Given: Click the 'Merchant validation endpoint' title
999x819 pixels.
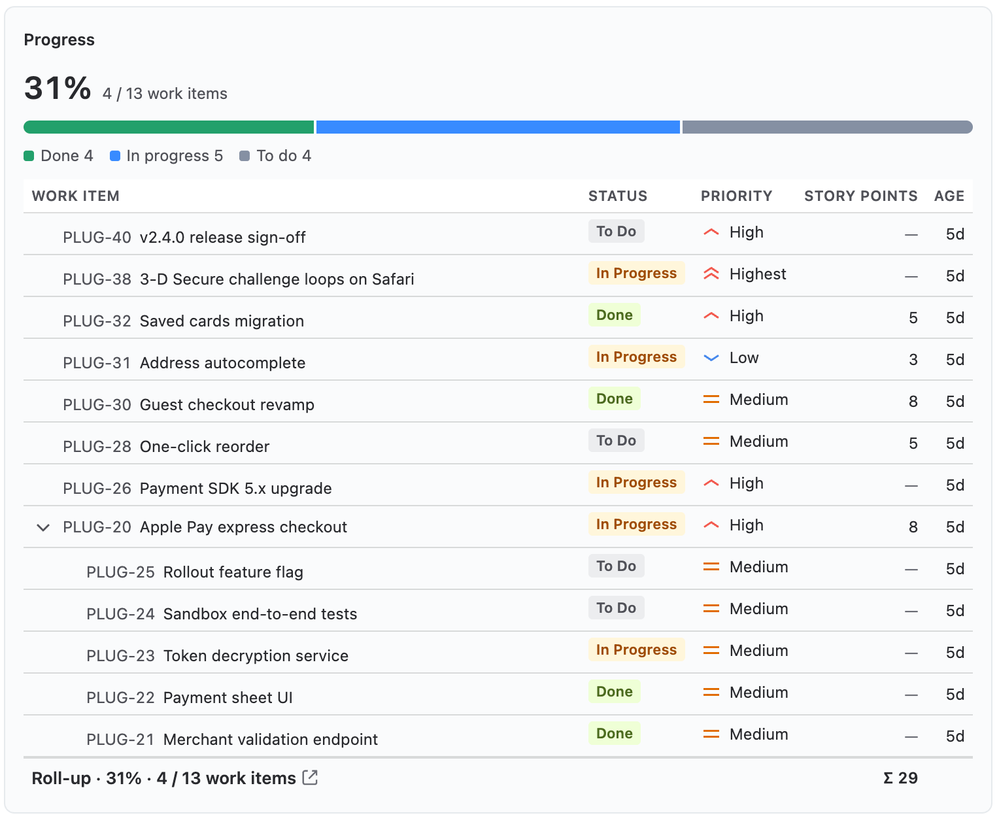Looking at the screenshot, I should coord(271,740).
